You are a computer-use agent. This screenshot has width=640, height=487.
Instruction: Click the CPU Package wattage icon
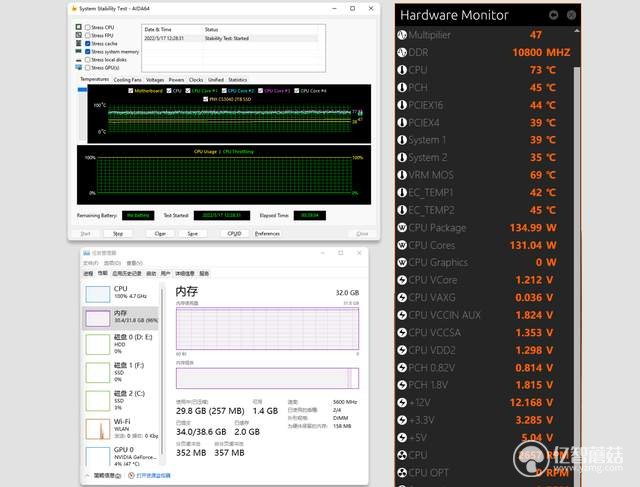pos(402,227)
